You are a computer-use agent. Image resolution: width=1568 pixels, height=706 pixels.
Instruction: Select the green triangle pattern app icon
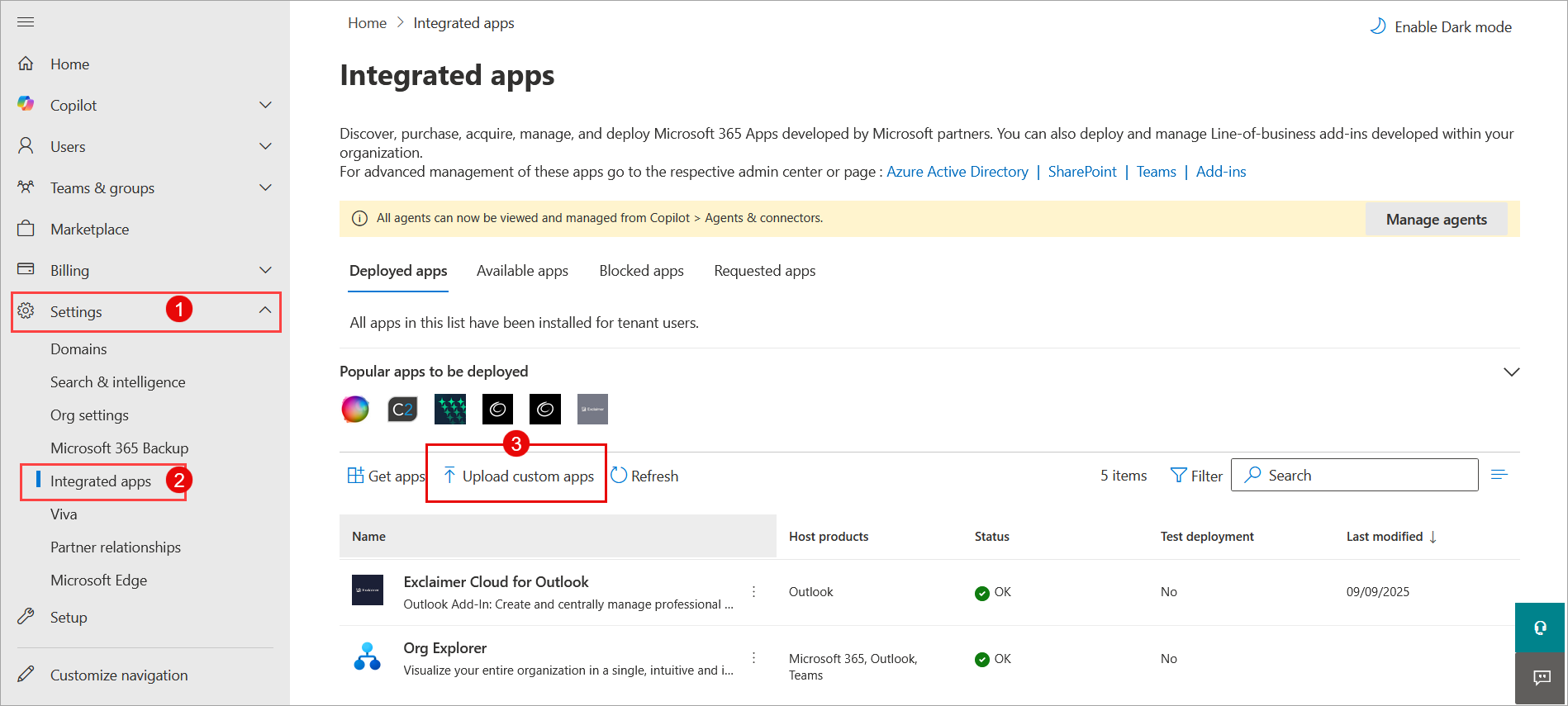[x=450, y=409]
